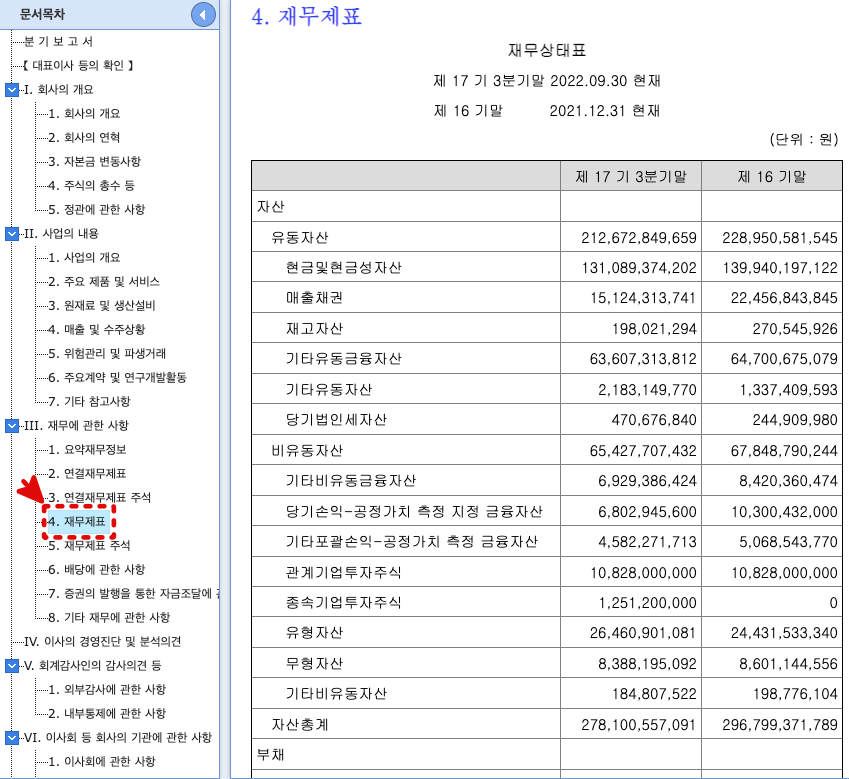
Task: Open 6. 배당에 관한 사항 item
Action: tap(96, 569)
